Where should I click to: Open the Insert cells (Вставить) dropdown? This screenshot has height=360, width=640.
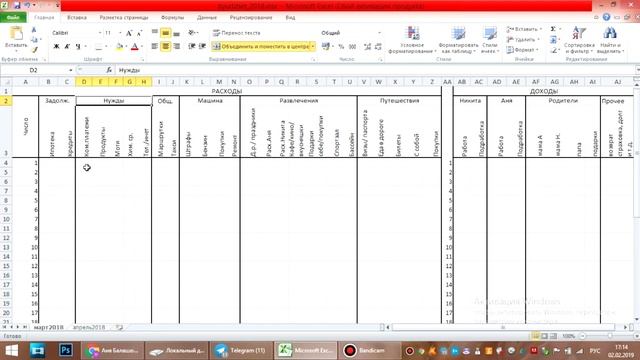click(524, 29)
